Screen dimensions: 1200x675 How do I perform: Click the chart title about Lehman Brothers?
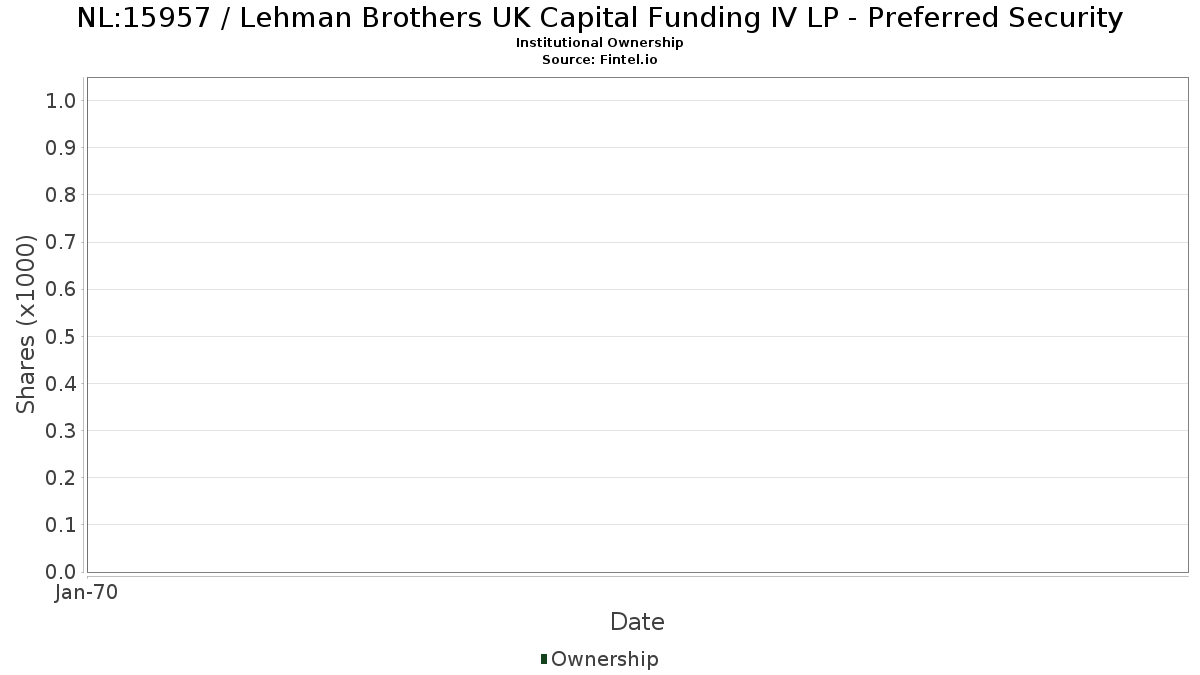[600, 18]
